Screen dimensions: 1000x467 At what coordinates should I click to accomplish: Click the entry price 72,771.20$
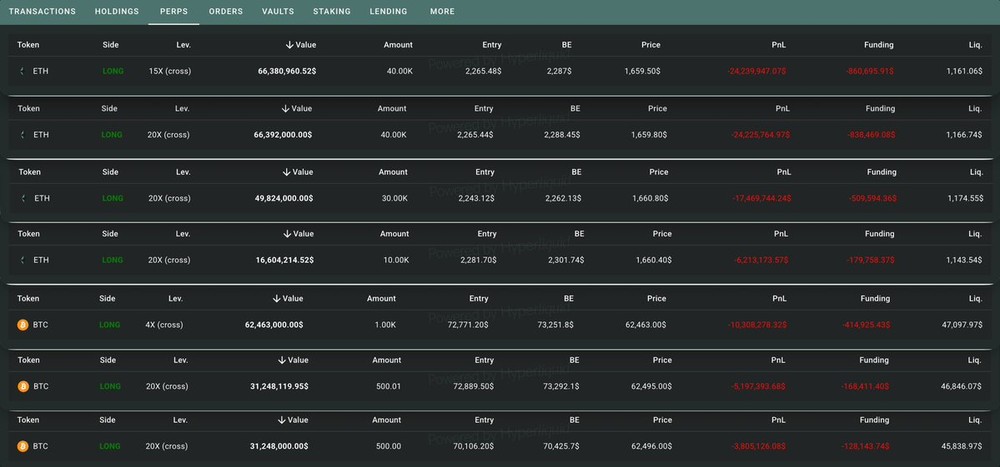469,325
